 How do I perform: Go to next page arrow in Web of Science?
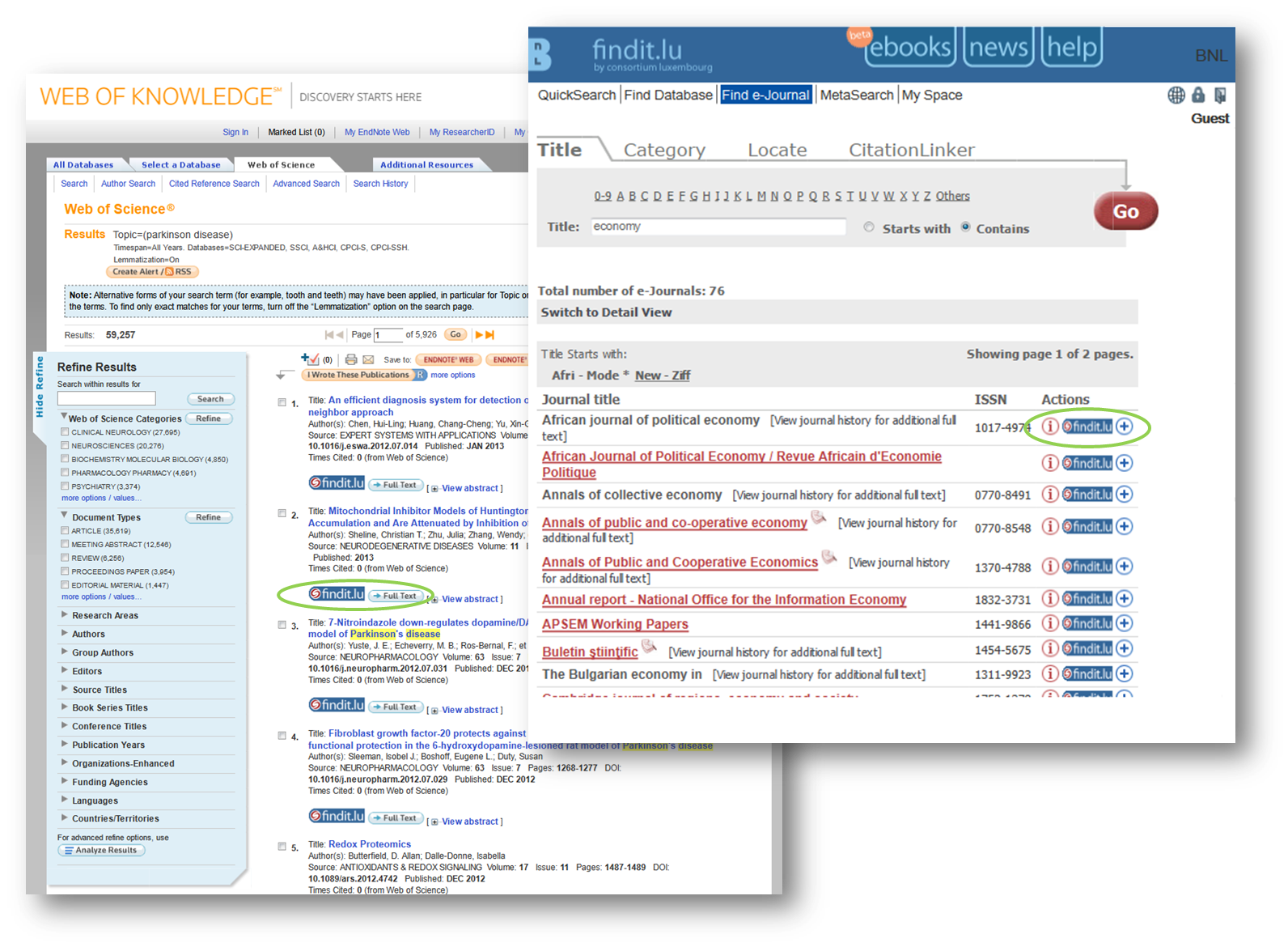479,334
